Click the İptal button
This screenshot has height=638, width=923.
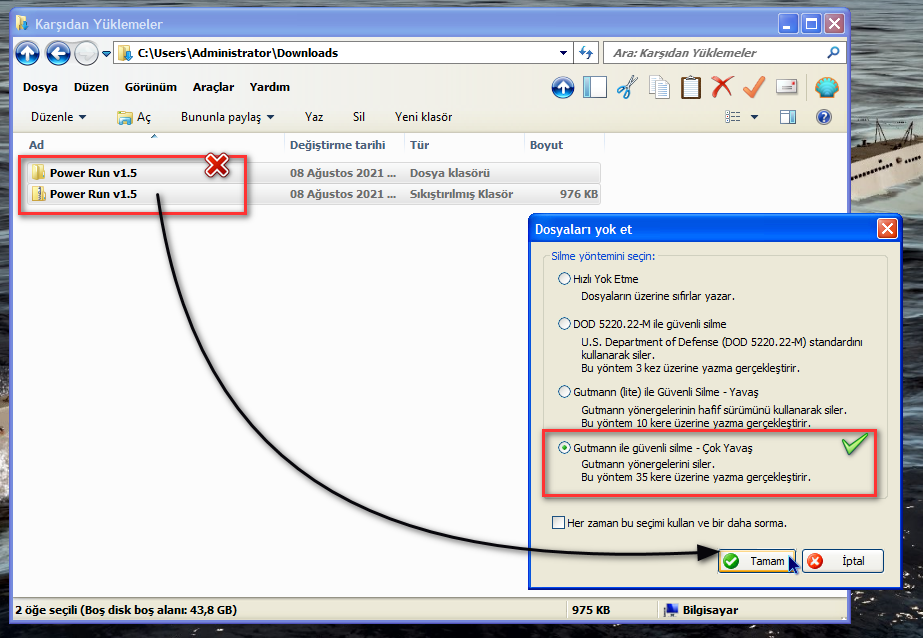(x=843, y=561)
